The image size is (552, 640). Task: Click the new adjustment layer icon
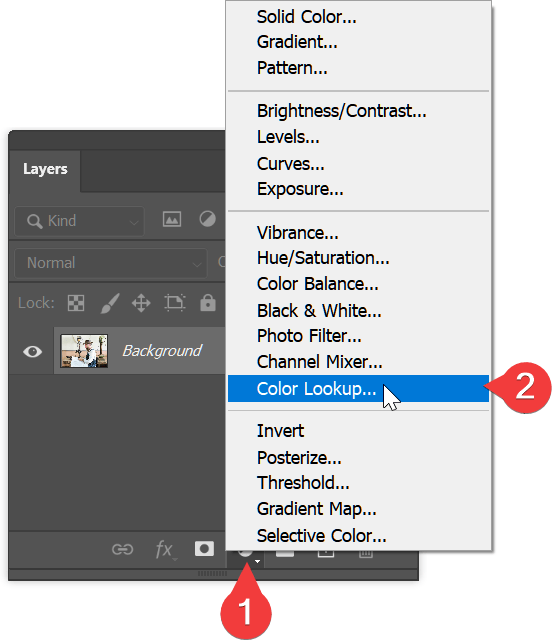pos(246,556)
